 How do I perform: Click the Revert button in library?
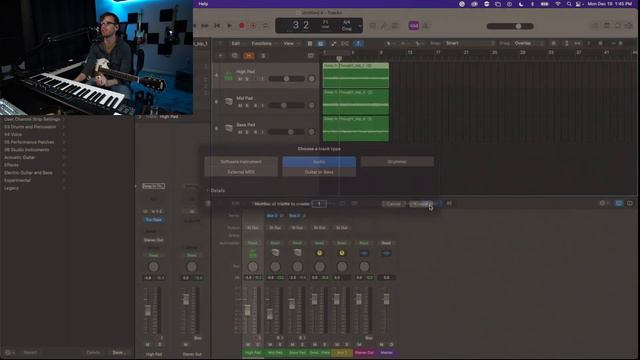pos(30,352)
